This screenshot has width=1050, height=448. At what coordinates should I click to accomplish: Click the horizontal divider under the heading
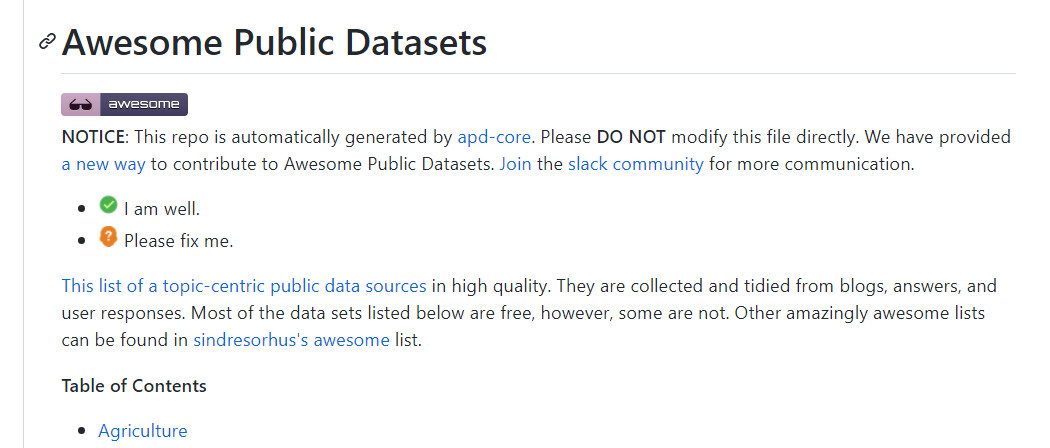coord(538,73)
